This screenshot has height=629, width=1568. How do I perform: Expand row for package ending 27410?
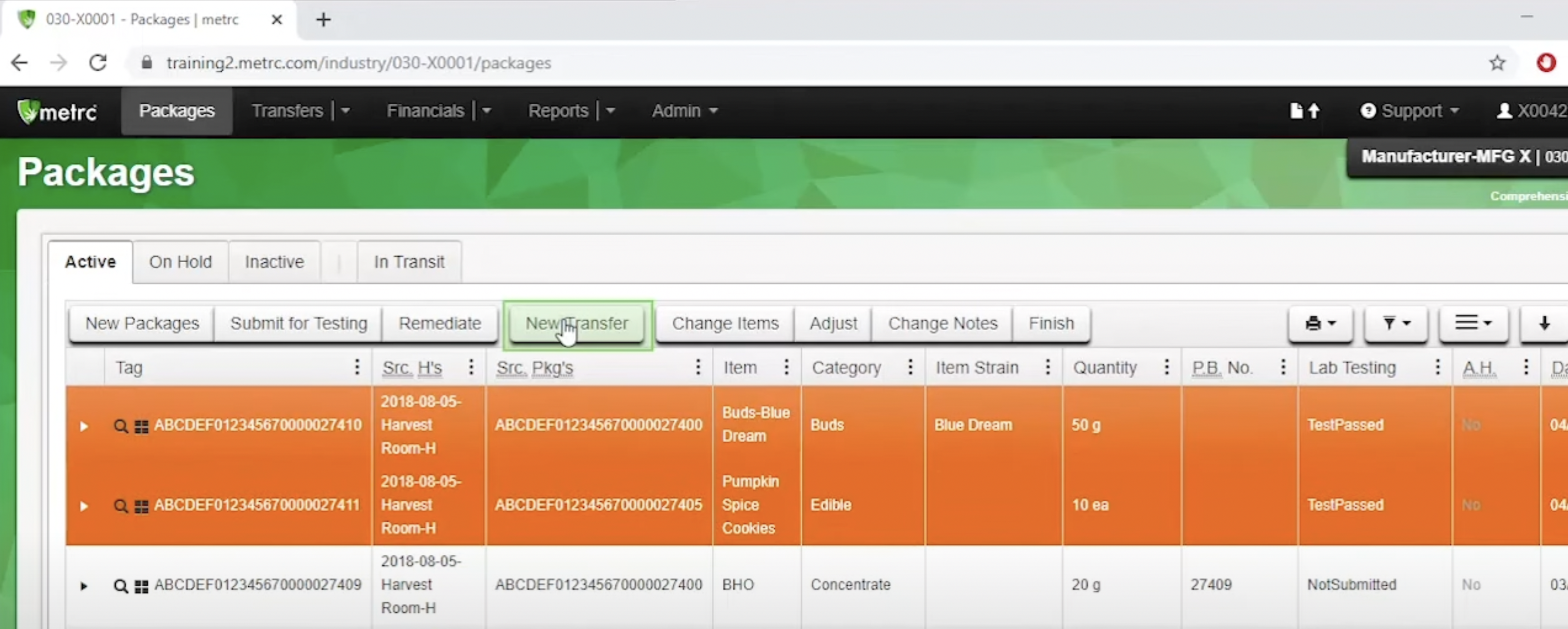pyautogui.click(x=84, y=426)
